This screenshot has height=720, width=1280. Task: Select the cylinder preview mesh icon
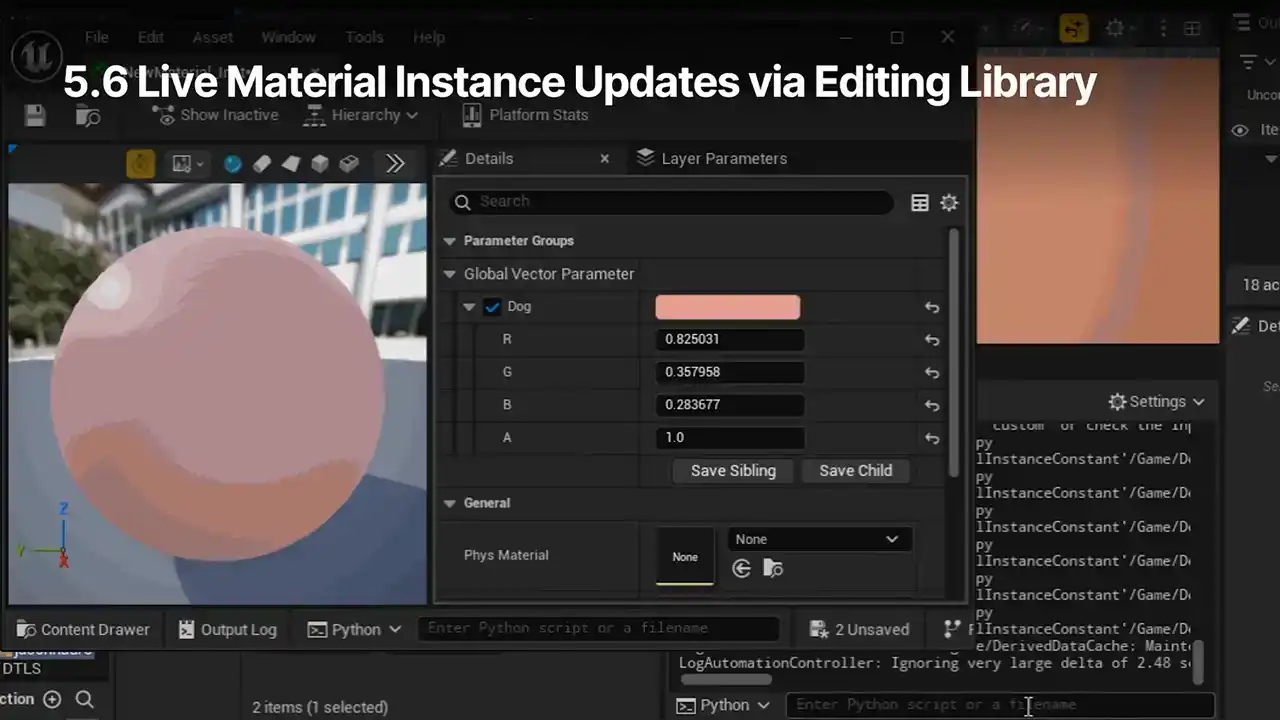point(262,164)
